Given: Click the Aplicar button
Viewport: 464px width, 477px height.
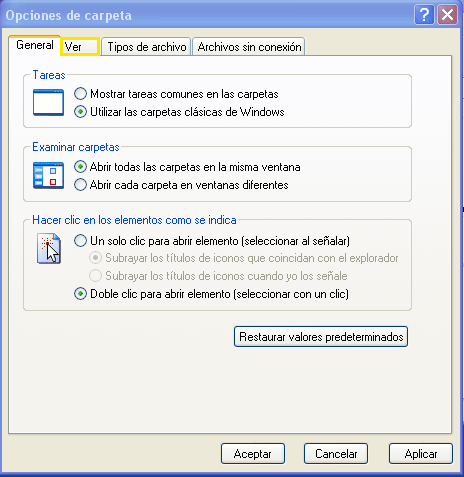Looking at the screenshot, I should pyautogui.click(x=421, y=454).
